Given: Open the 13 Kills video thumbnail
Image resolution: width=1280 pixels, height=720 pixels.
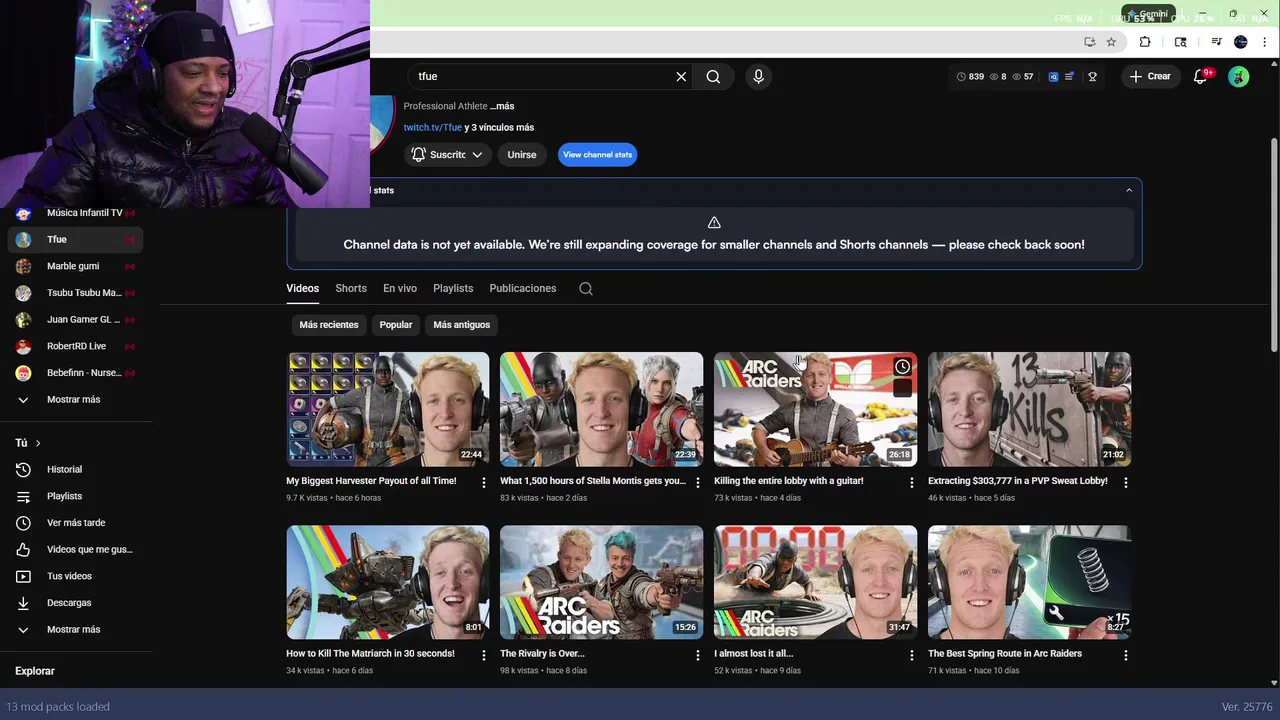Looking at the screenshot, I should (x=1029, y=409).
